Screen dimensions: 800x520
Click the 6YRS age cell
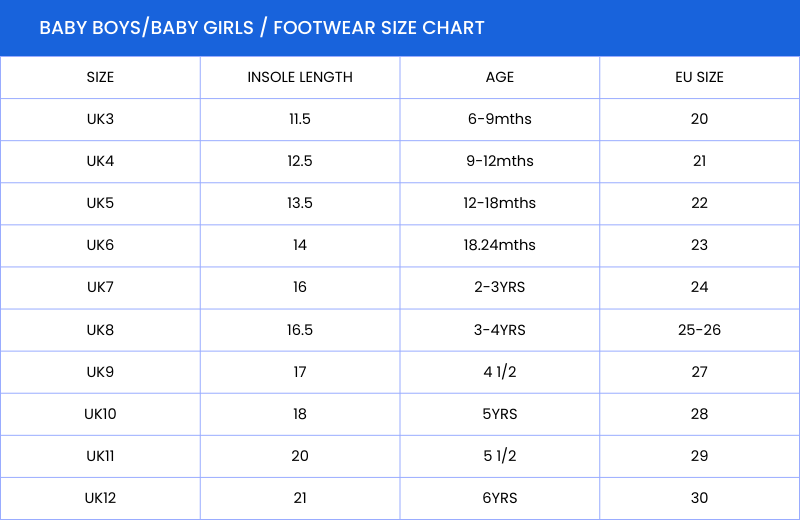coord(500,498)
